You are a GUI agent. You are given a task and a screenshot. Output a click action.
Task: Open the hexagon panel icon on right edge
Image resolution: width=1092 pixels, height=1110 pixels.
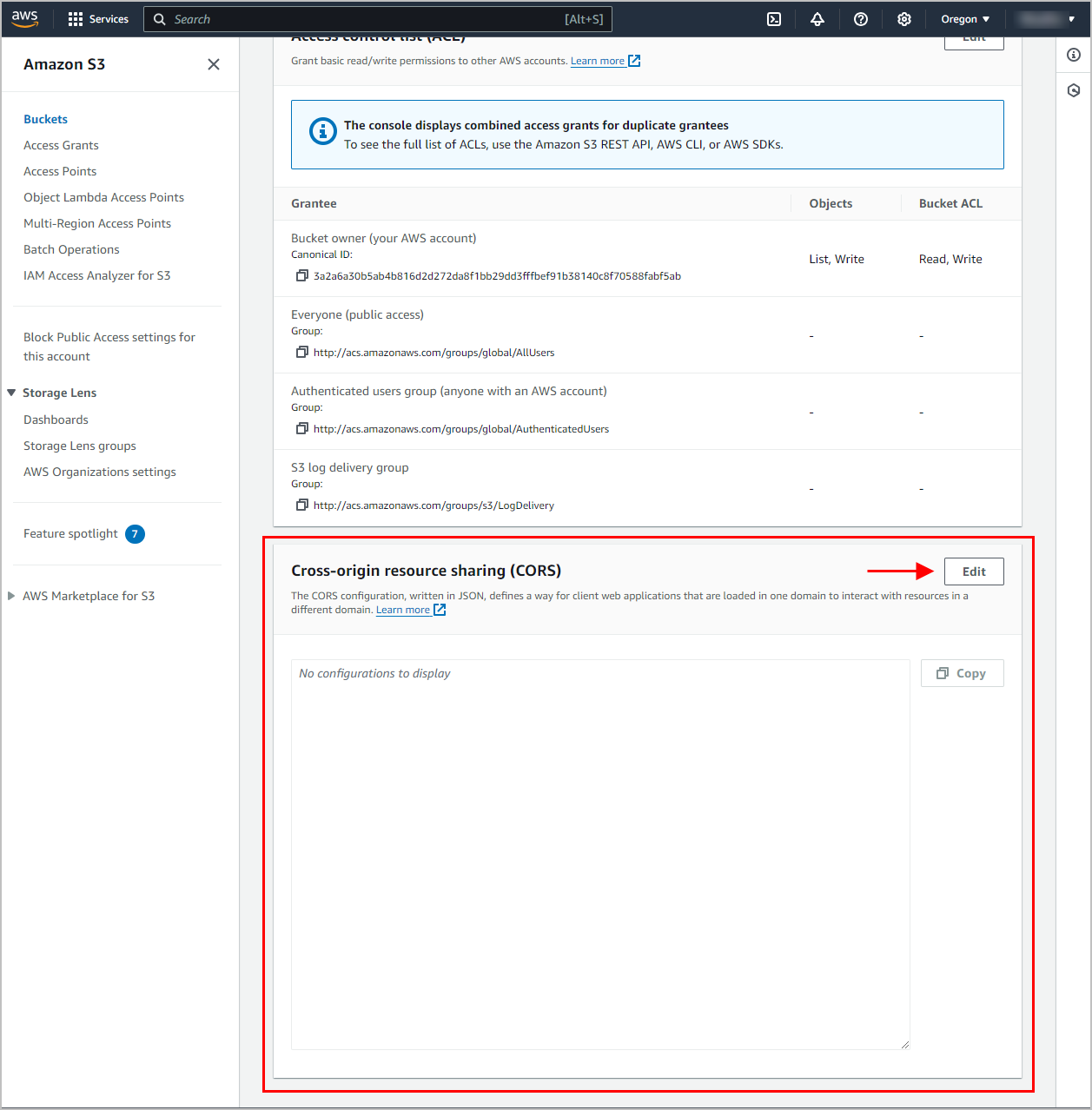tap(1074, 90)
